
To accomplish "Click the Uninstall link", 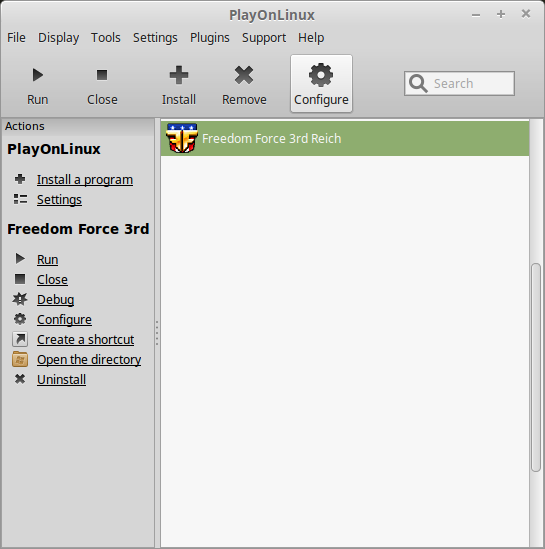I will pos(62,379).
